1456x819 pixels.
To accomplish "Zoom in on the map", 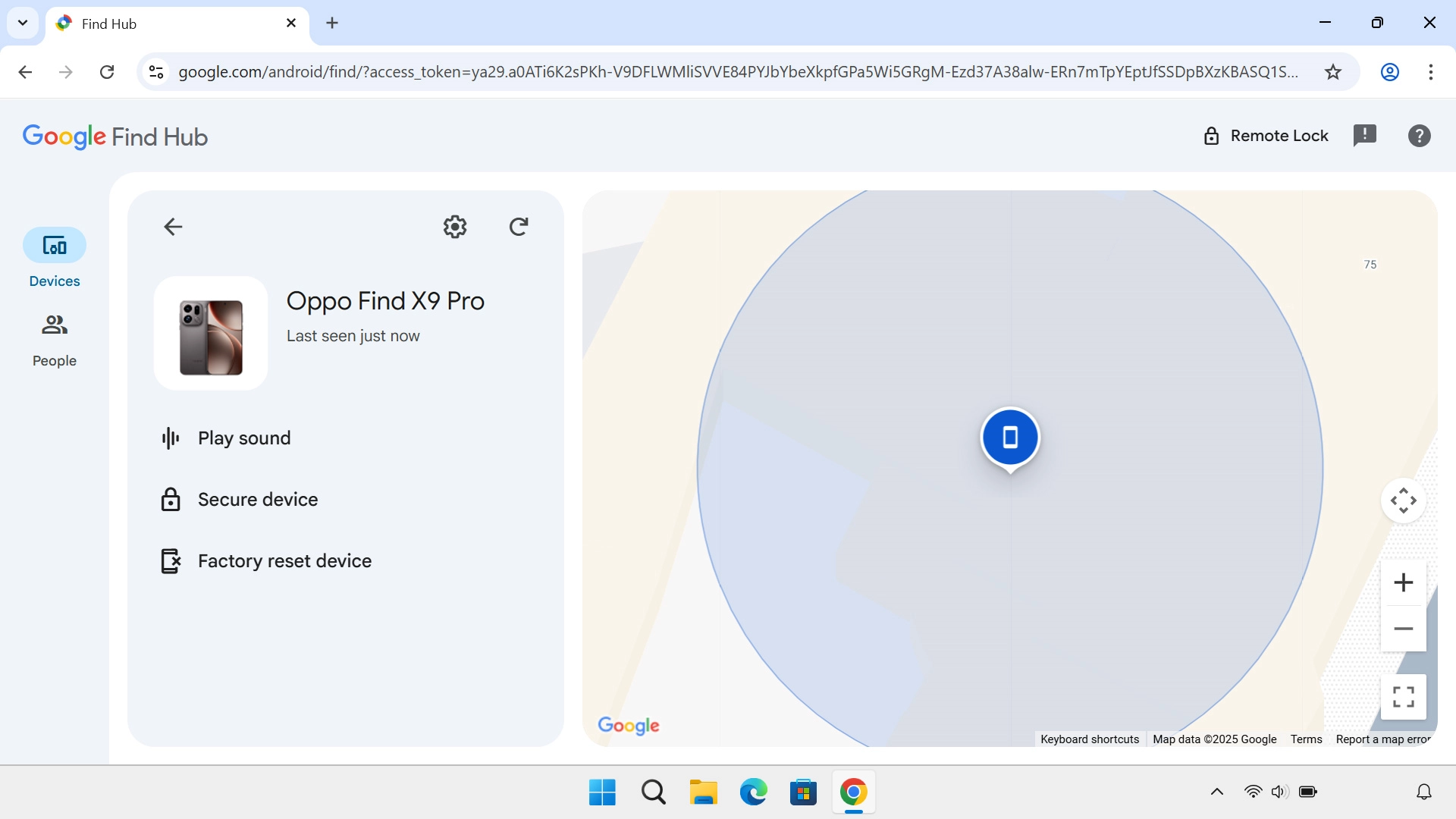I will 1403,582.
